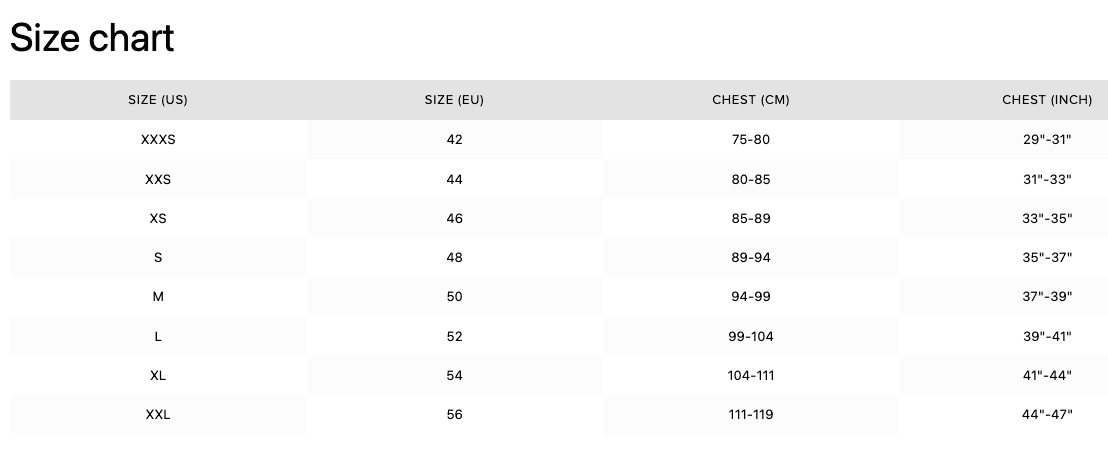Viewport: 1108px width, 468px height.
Task: Select the XXXS size cell
Action: click(158, 140)
